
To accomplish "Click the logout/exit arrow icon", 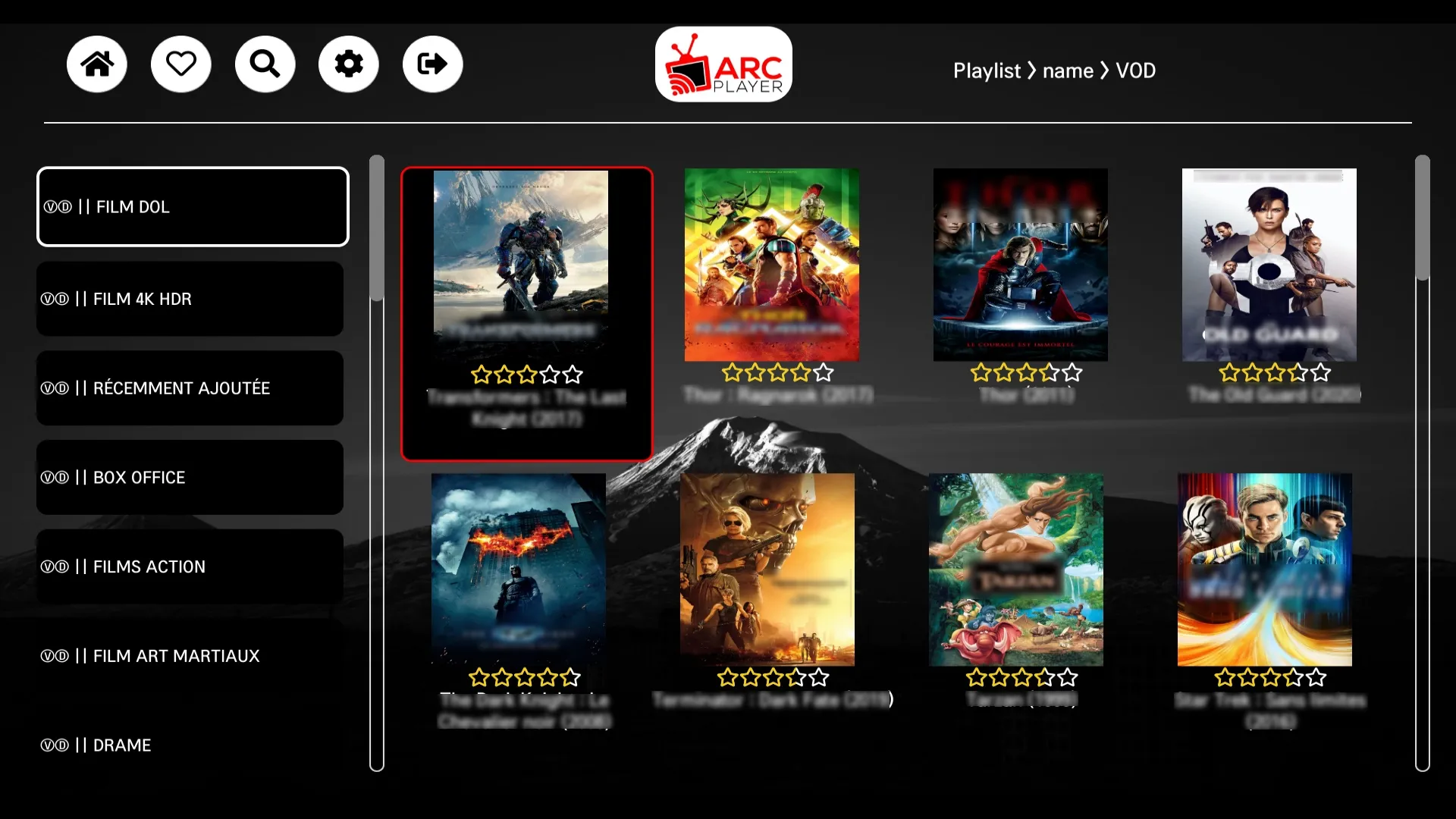I will pyautogui.click(x=432, y=63).
